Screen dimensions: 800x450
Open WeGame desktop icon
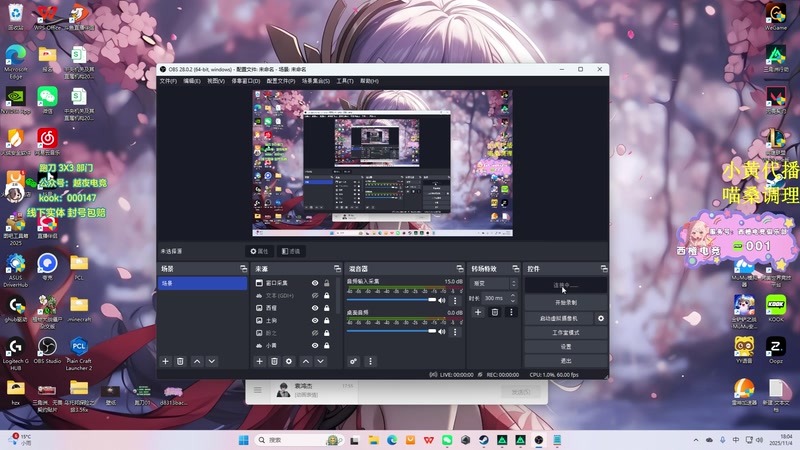pos(776,17)
